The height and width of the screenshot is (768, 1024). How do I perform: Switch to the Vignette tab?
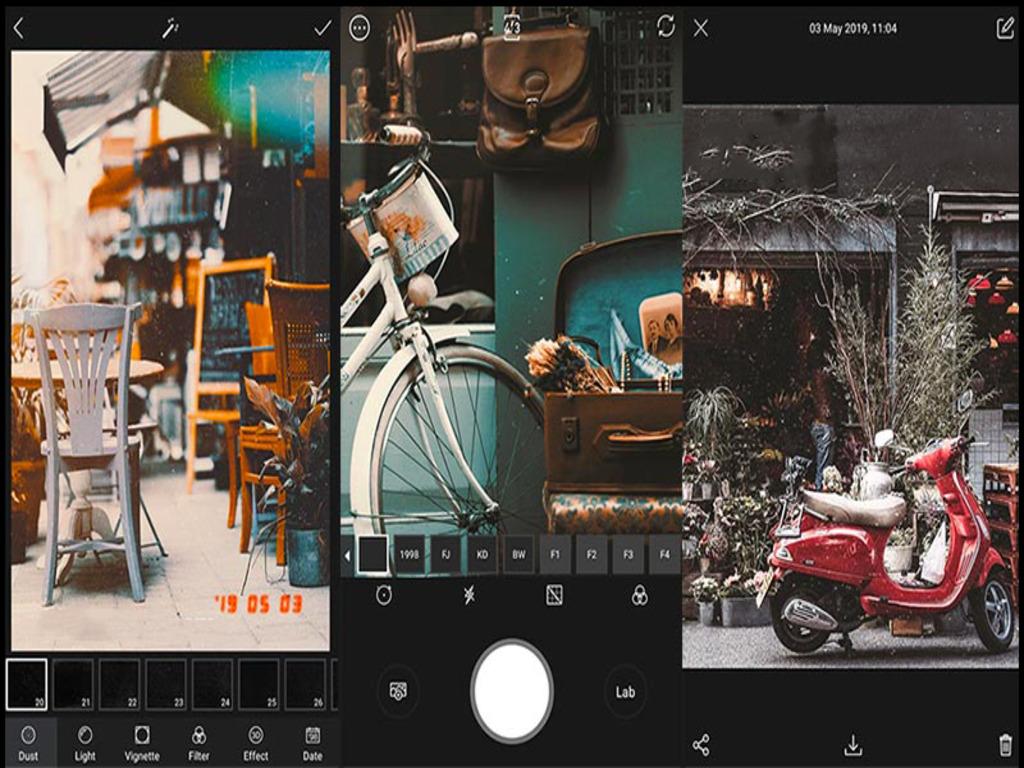(142, 742)
